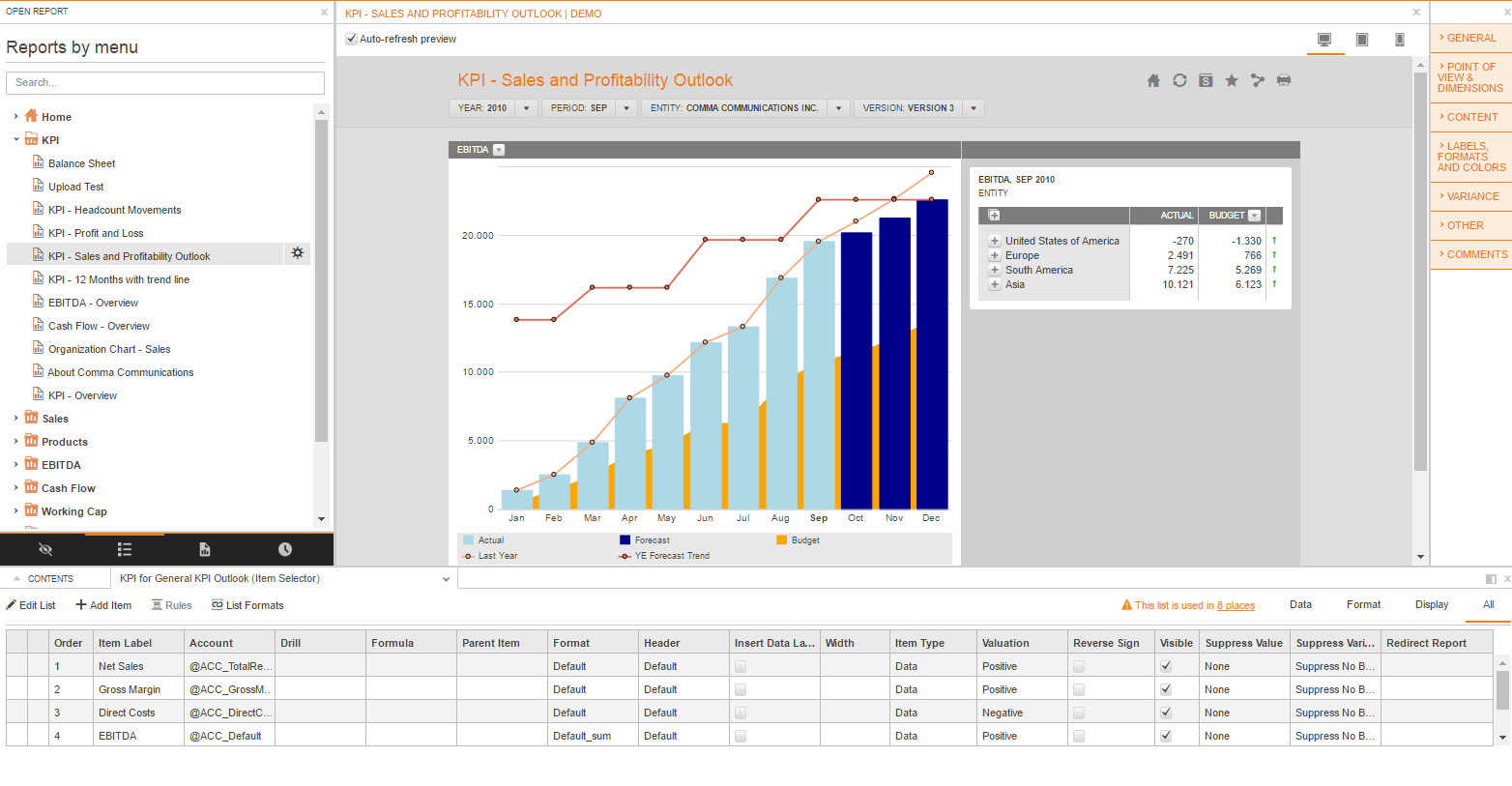The image size is (1512, 786).
Task: Open the VERSION 3 dropdown arrow
Action: pyautogui.click(x=974, y=108)
